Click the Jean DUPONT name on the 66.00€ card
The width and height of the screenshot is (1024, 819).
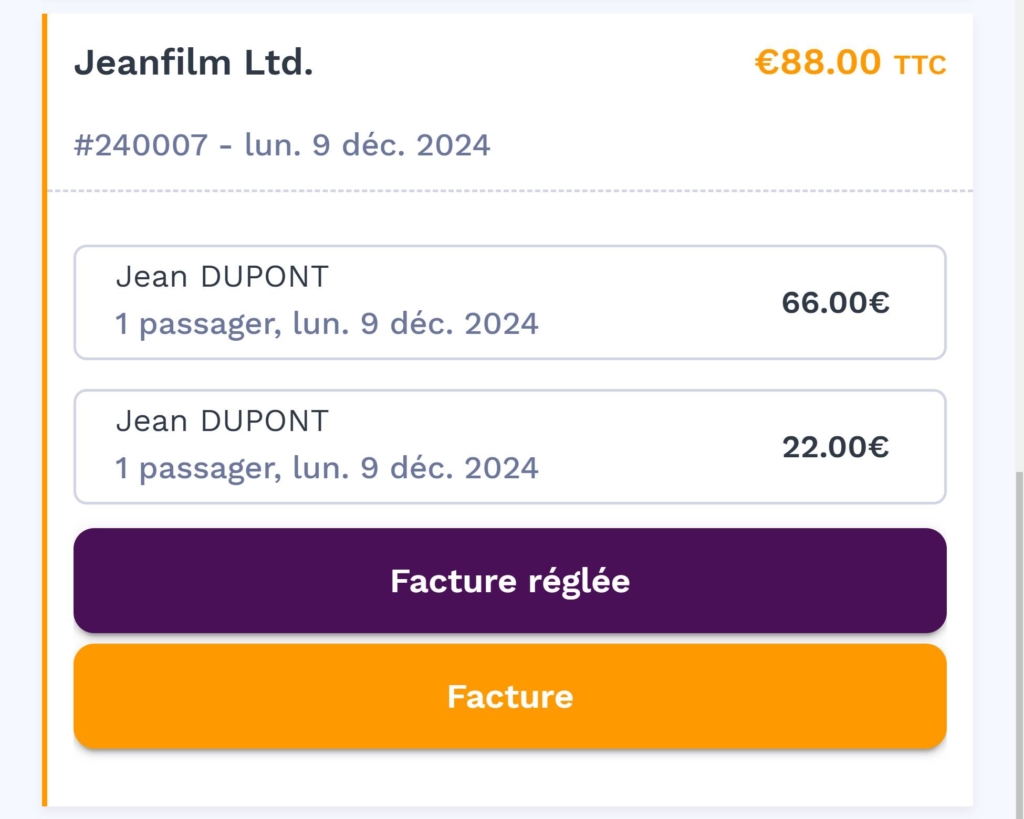[x=222, y=277]
